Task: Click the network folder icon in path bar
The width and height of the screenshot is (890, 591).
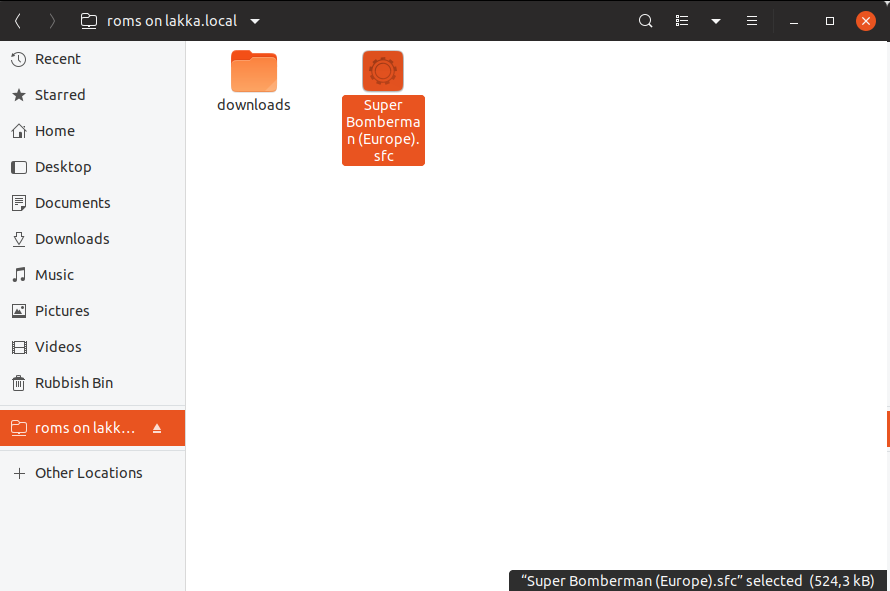Action: click(89, 22)
